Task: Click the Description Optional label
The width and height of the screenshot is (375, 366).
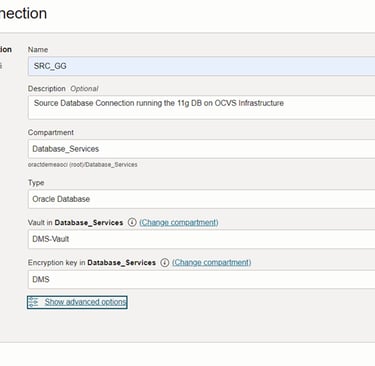Action: tap(63, 89)
